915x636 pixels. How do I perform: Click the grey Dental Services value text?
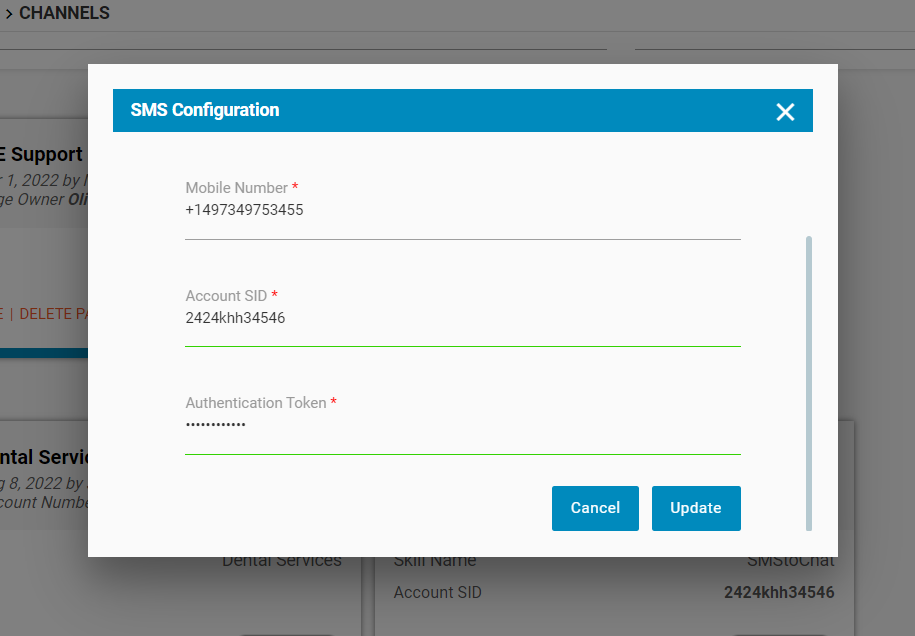pyautogui.click(x=281, y=561)
